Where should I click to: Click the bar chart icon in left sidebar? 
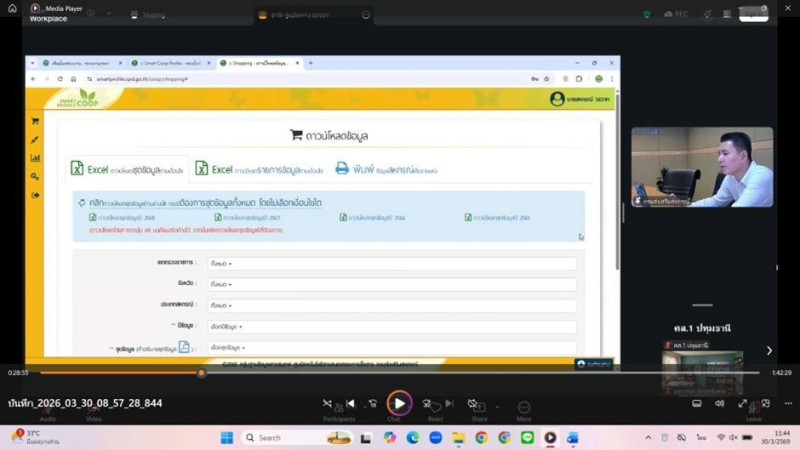(x=35, y=158)
